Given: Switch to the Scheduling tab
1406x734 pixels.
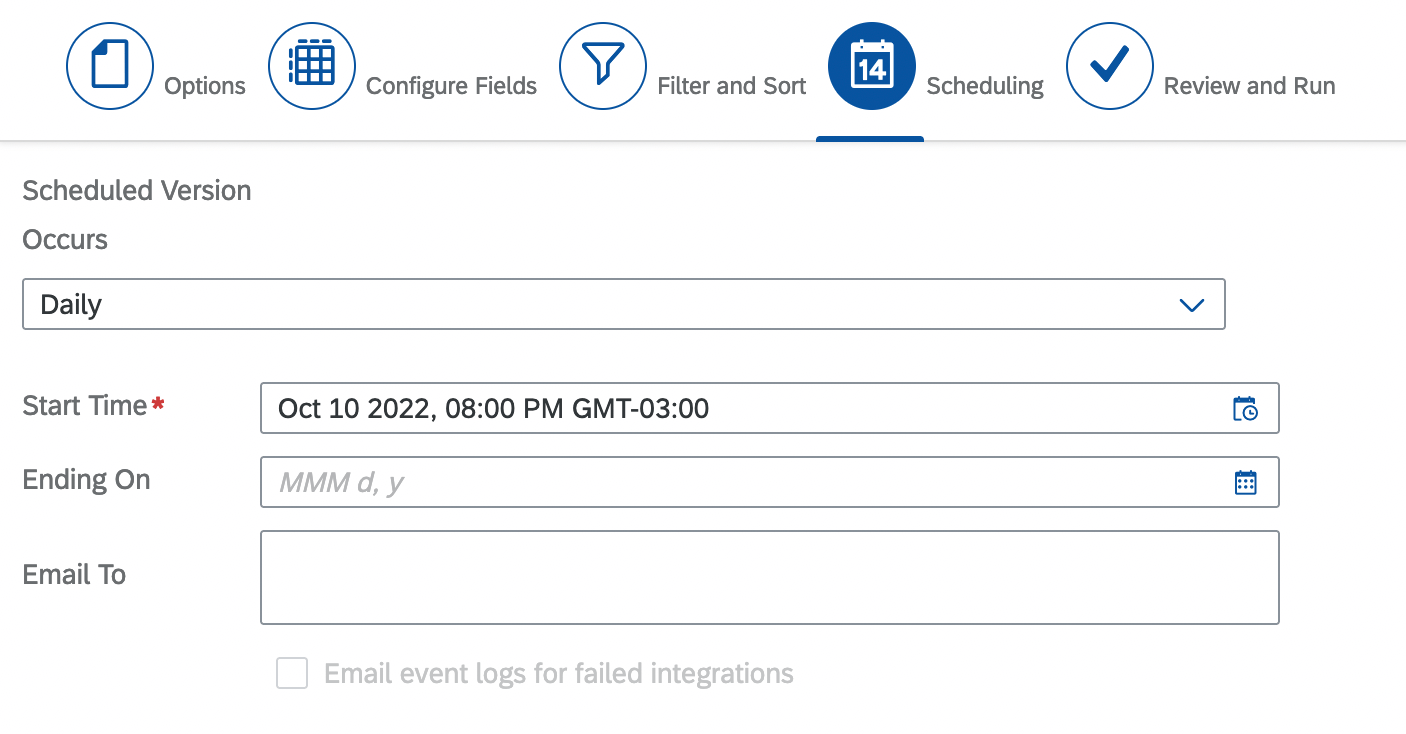Looking at the screenshot, I should [985, 86].
